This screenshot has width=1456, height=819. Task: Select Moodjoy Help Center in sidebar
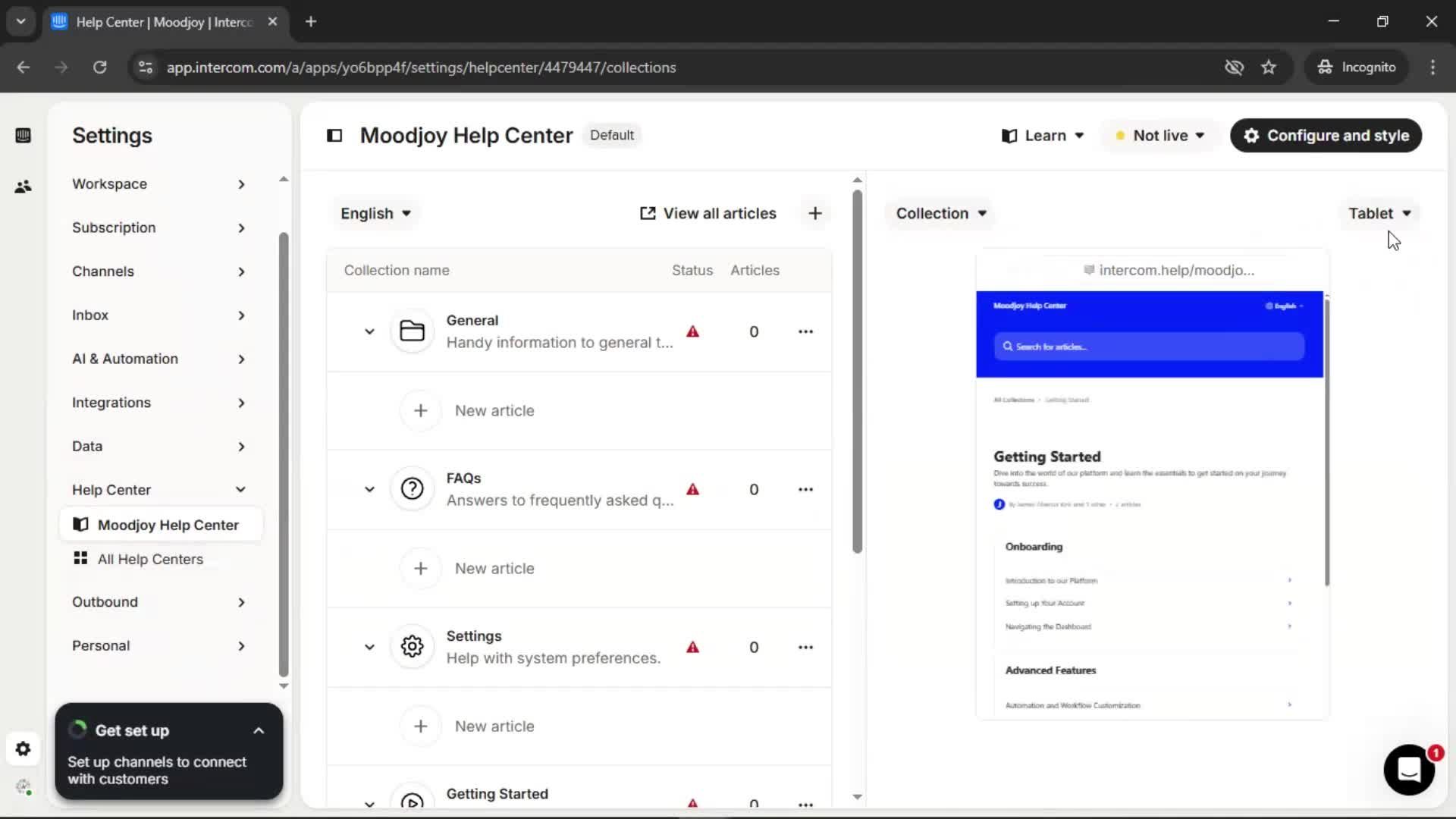[161, 525]
